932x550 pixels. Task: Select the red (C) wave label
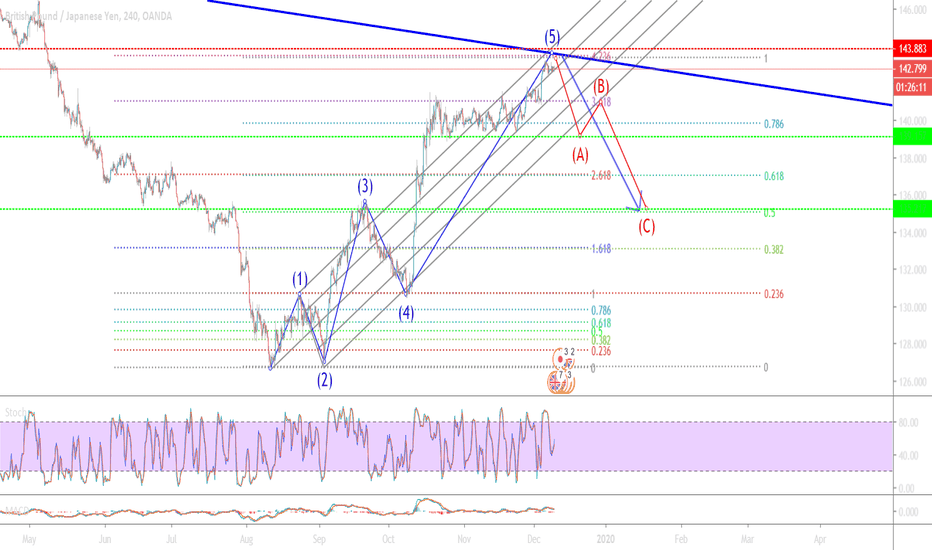click(647, 226)
